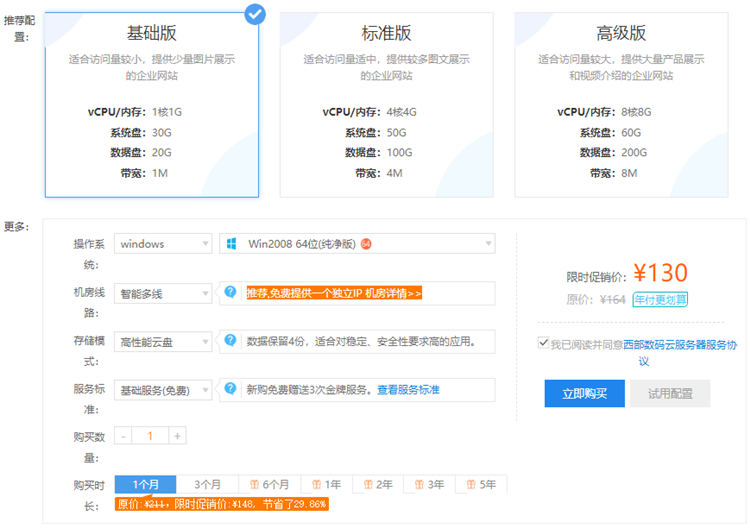
Task: Click the help icon beside 服务标准 dropdown
Action: [x=230, y=389]
